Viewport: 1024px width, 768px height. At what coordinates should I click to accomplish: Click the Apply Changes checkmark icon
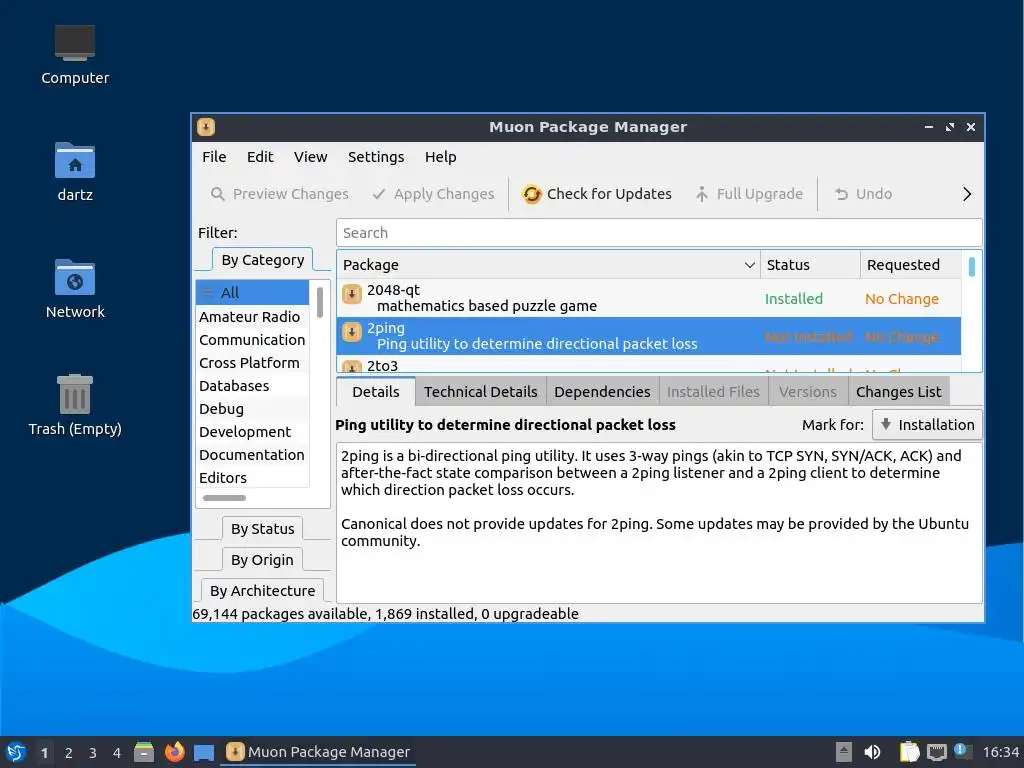379,194
